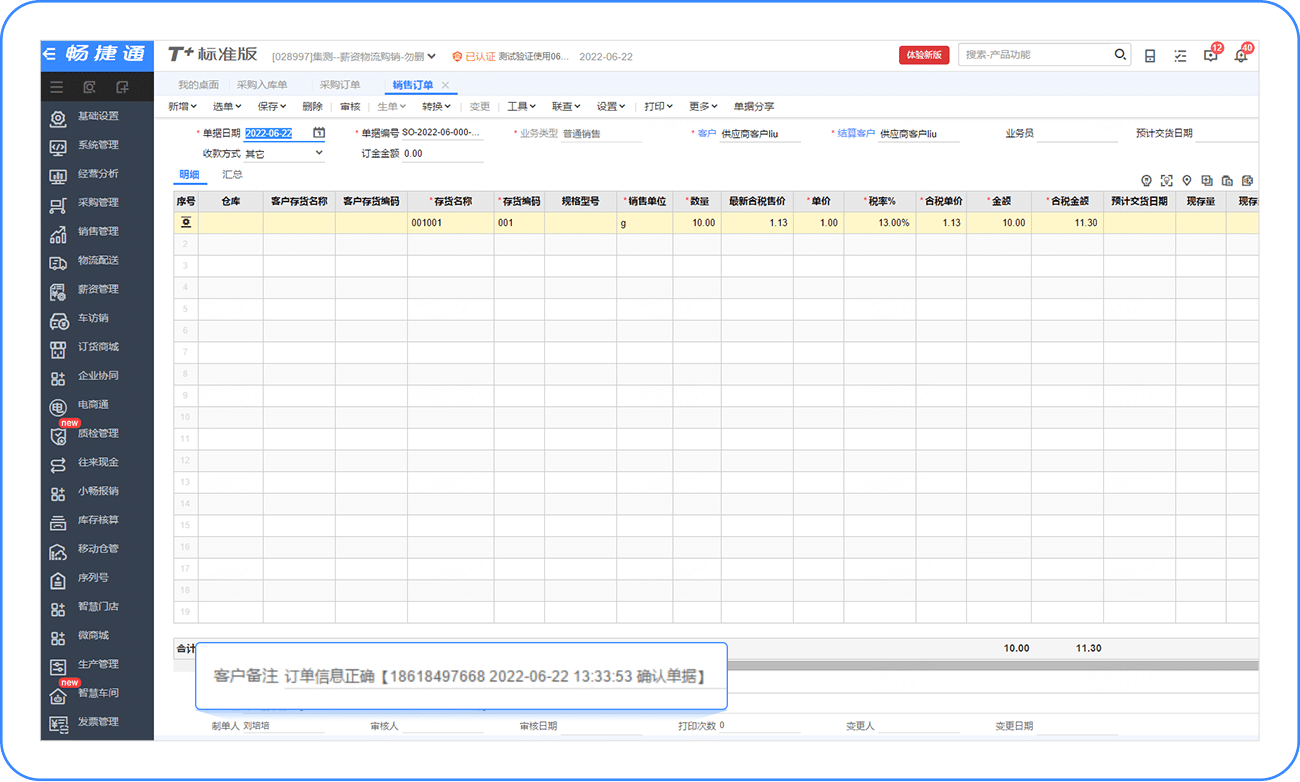Open 销售管理 in the sidebar

98,231
